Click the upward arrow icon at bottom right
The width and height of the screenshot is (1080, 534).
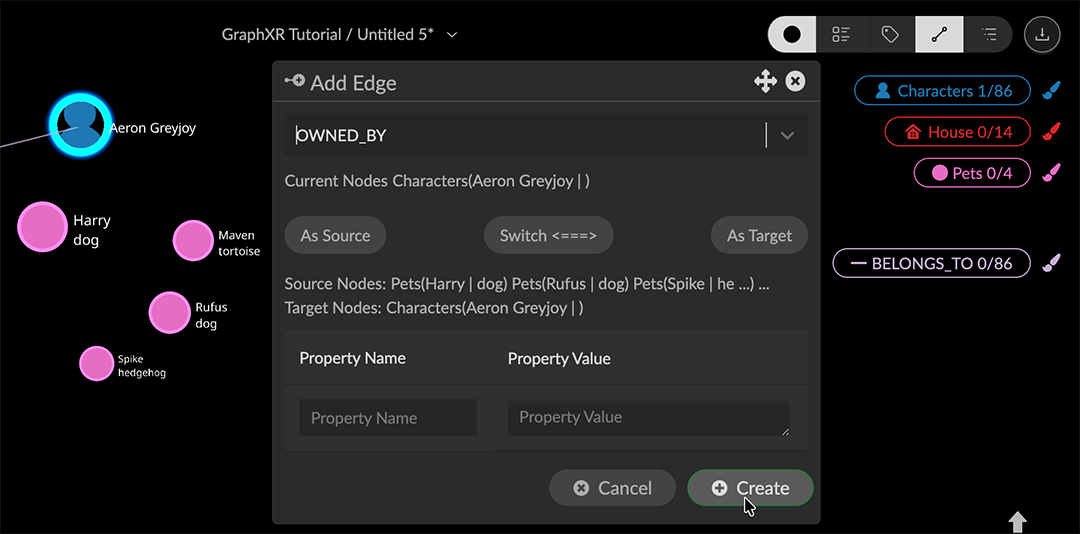pos(1017,521)
